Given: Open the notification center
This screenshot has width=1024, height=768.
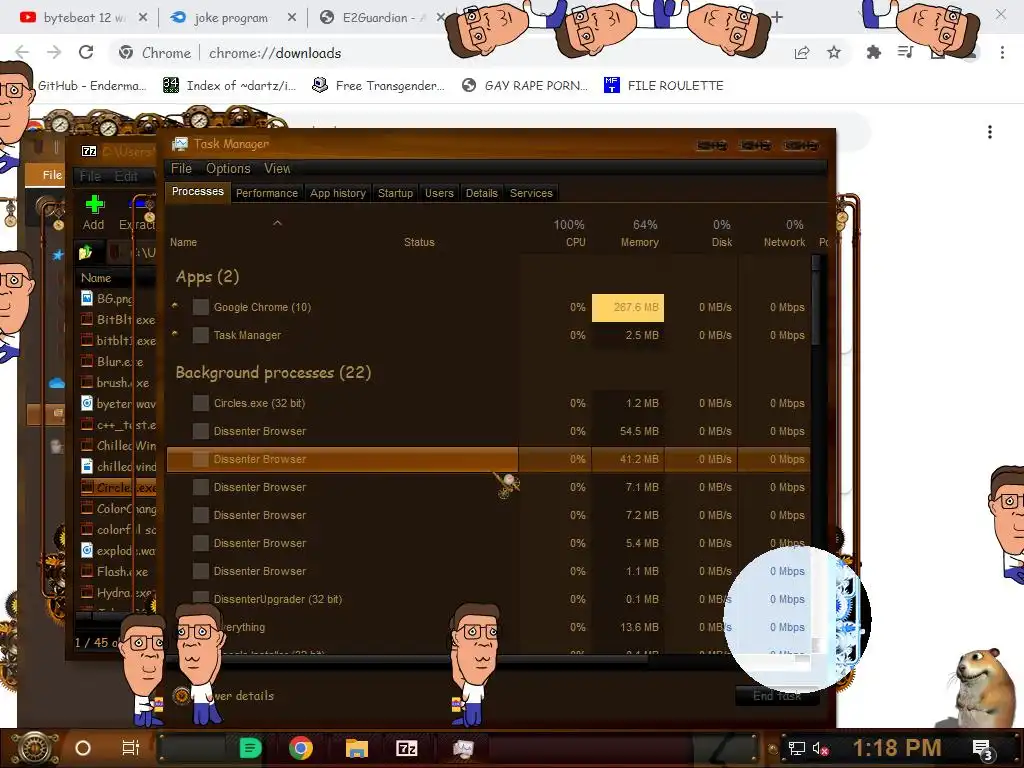Looking at the screenshot, I should coord(983,749).
